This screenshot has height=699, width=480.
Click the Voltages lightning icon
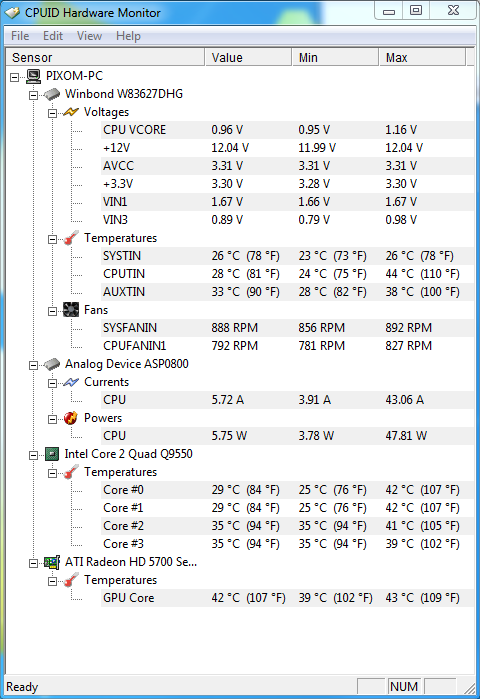[71, 112]
